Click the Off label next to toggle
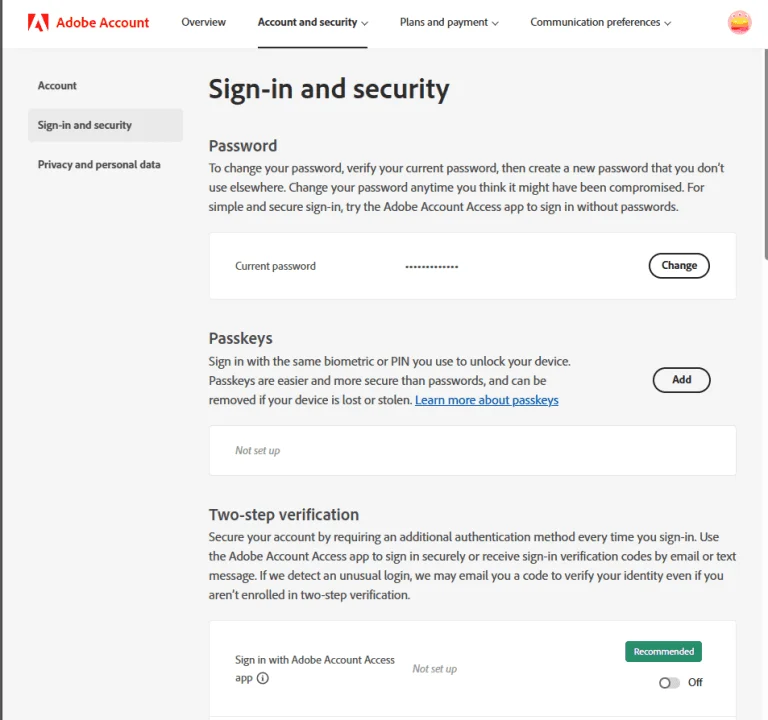Screen dimensions: 768x720 pos(695,682)
